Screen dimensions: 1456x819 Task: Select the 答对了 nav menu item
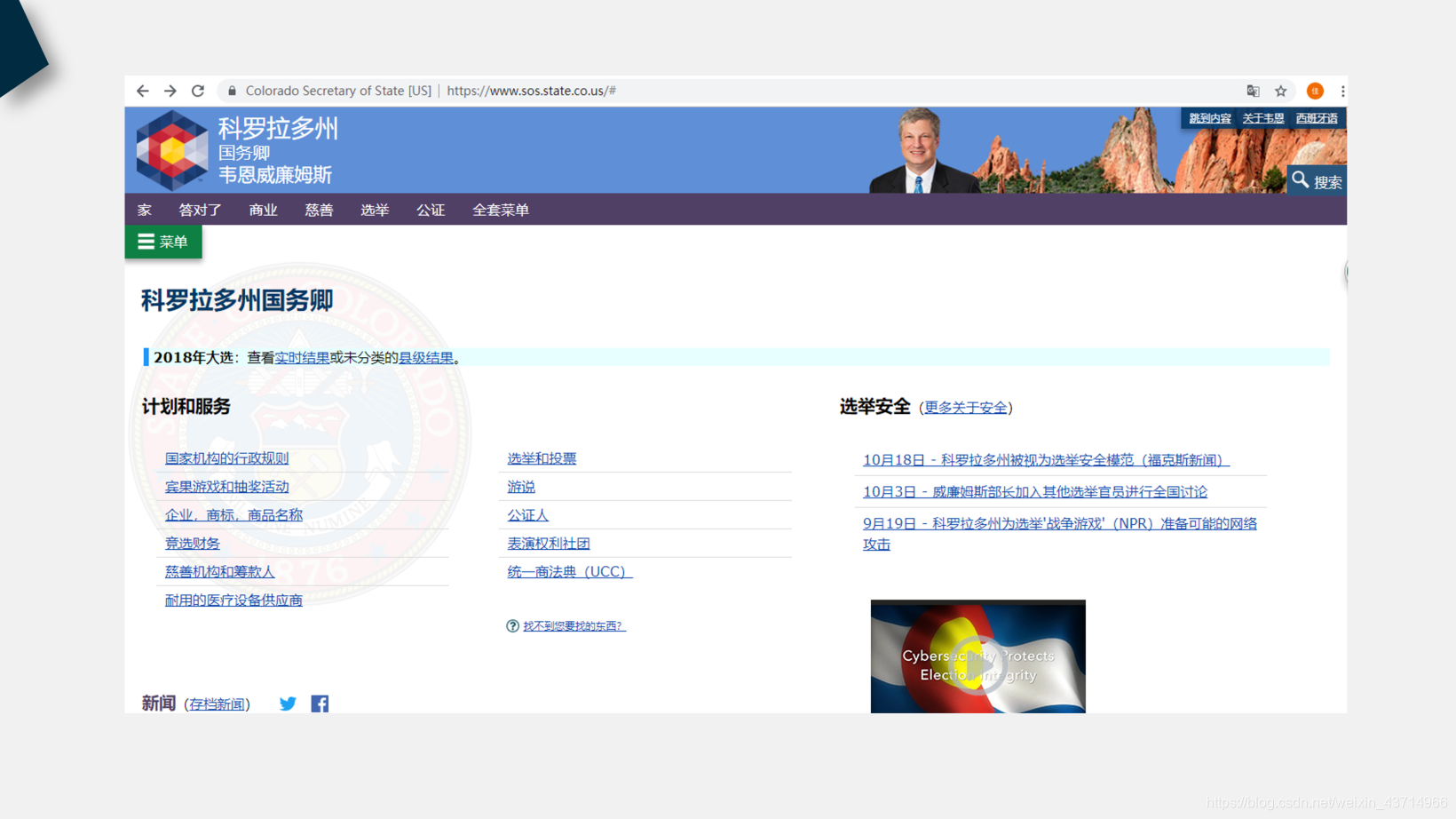click(x=200, y=210)
